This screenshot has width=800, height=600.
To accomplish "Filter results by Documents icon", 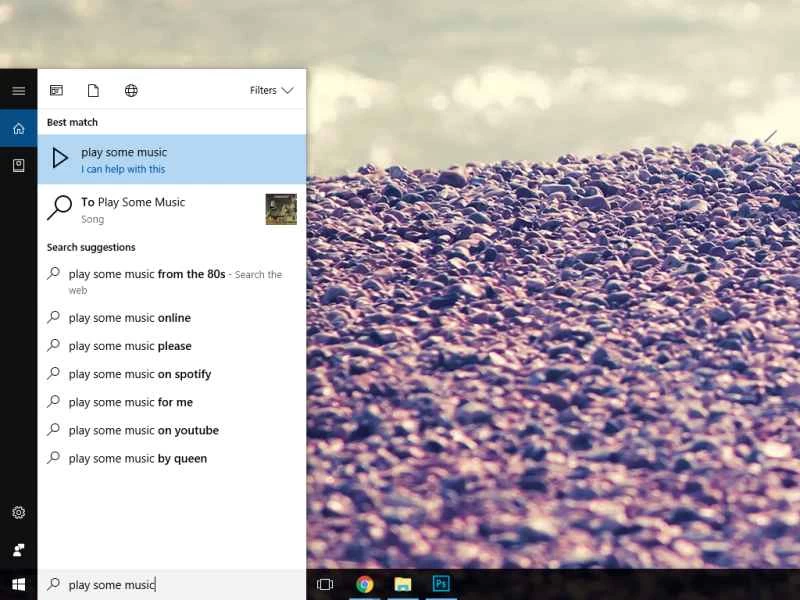I will (x=93, y=91).
